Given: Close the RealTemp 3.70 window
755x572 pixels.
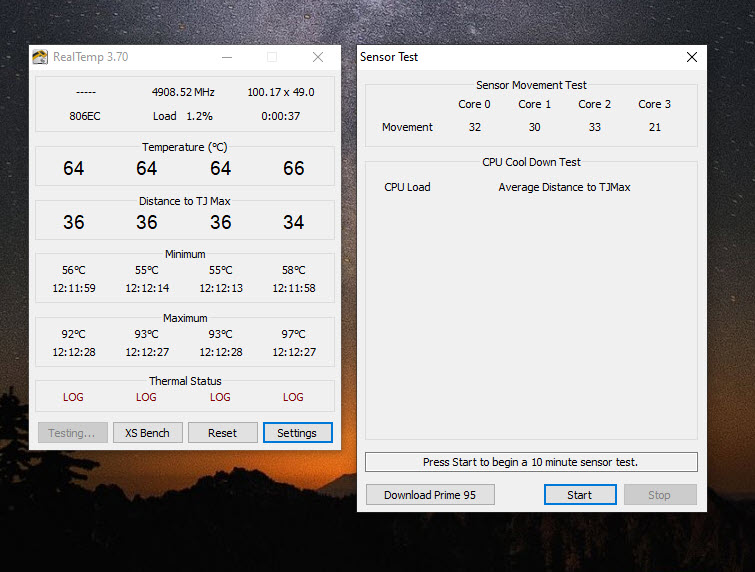Looking at the screenshot, I should [318, 57].
